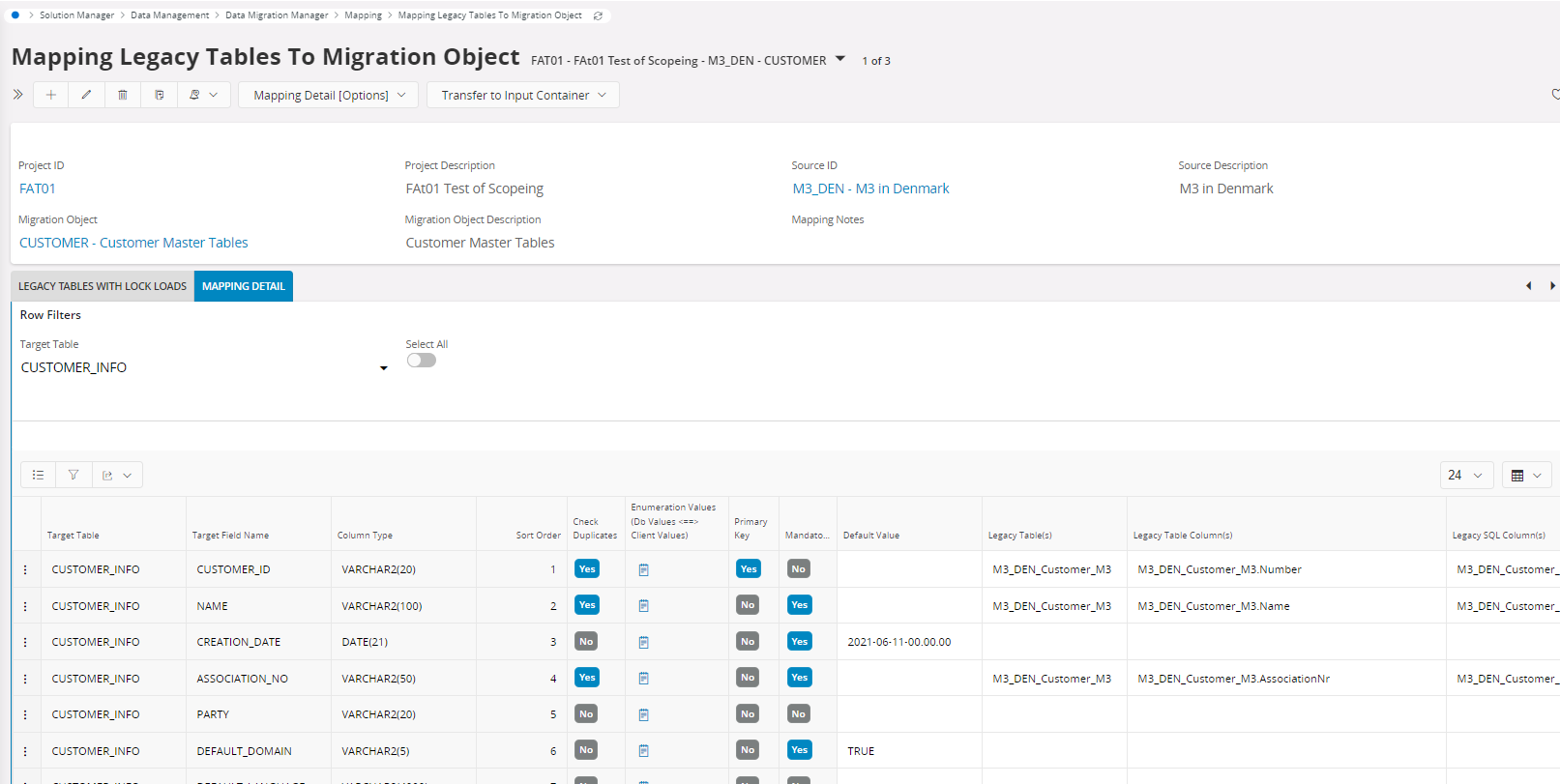Click the trash delete icon in toolbar
This screenshot has height=784, width=1560.
pyautogui.click(x=123, y=95)
